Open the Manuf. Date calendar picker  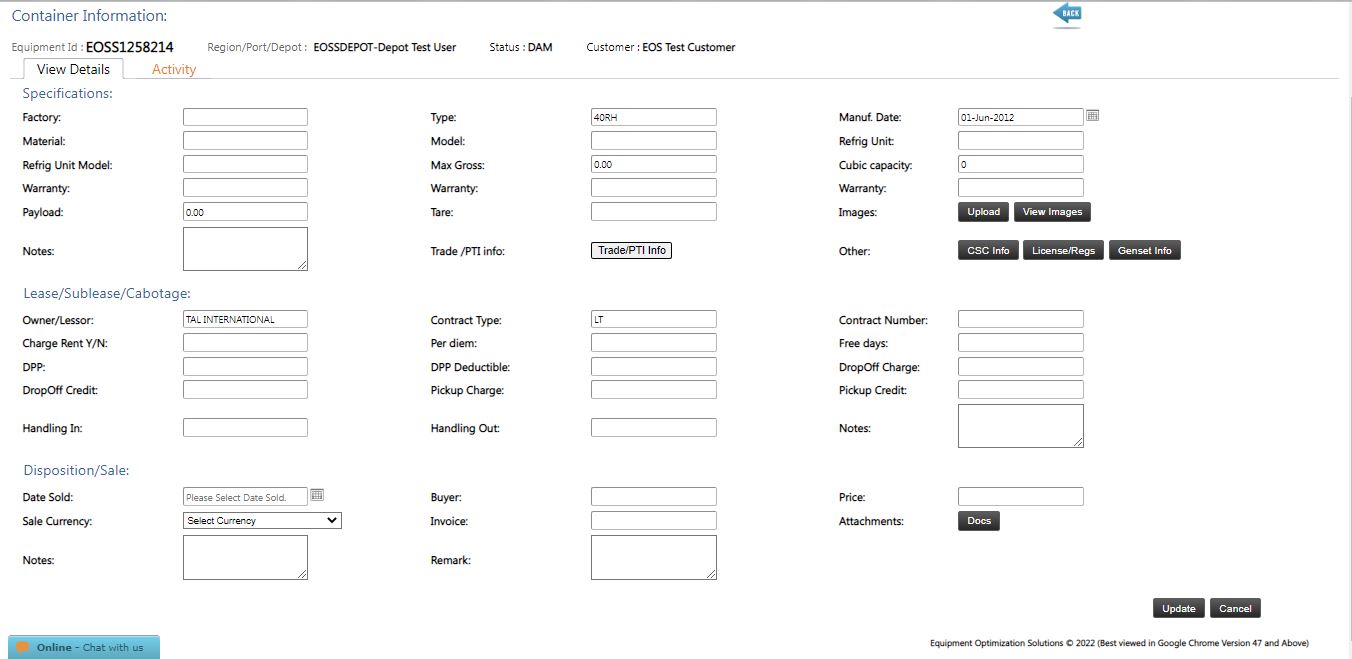pyautogui.click(x=1093, y=116)
